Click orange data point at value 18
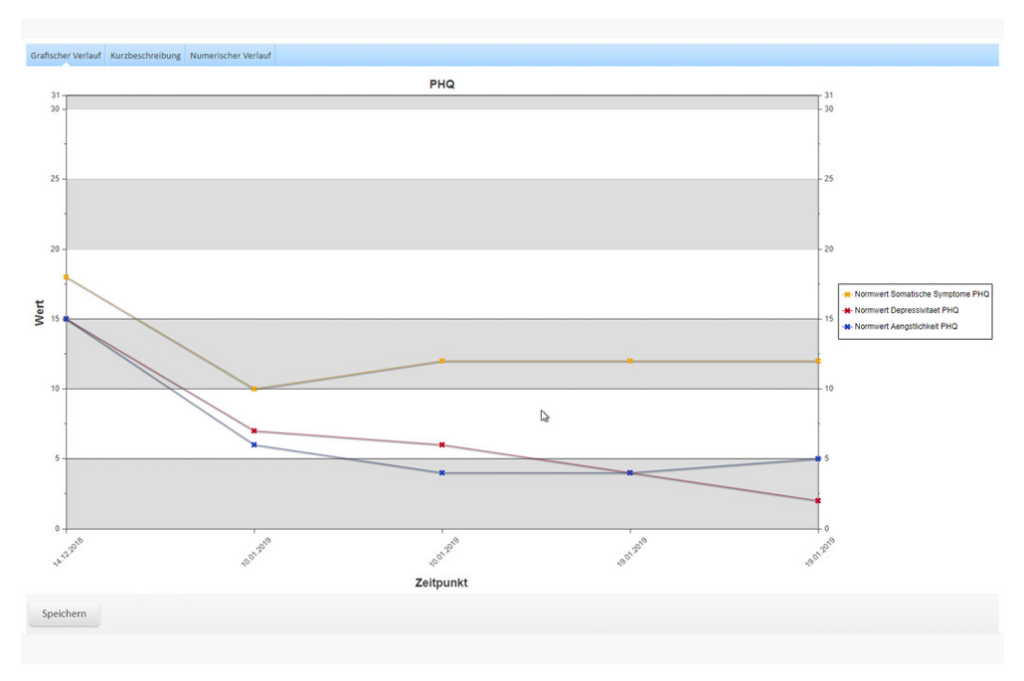 pos(66,277)
